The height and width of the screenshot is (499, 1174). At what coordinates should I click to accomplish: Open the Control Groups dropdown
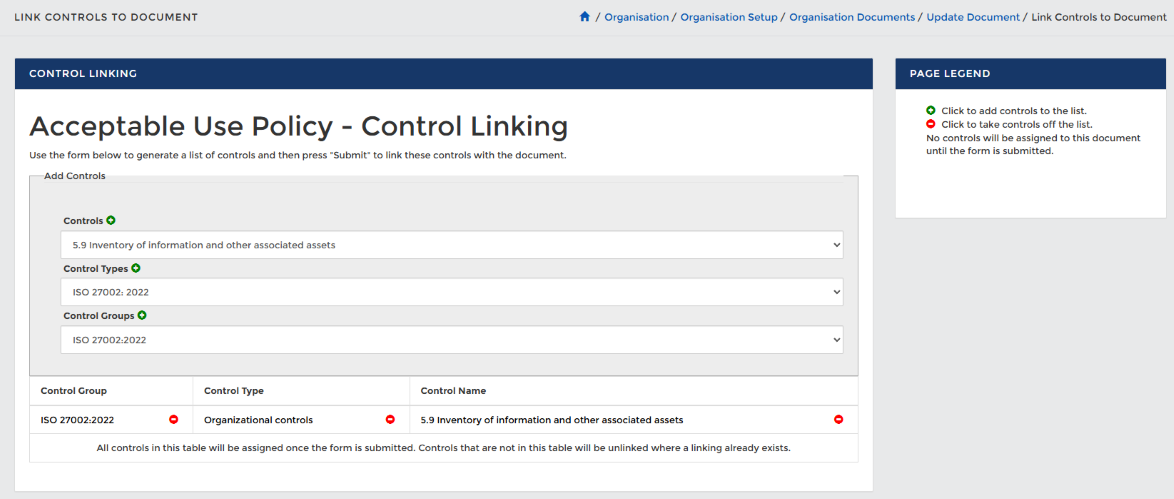(451, 339)
